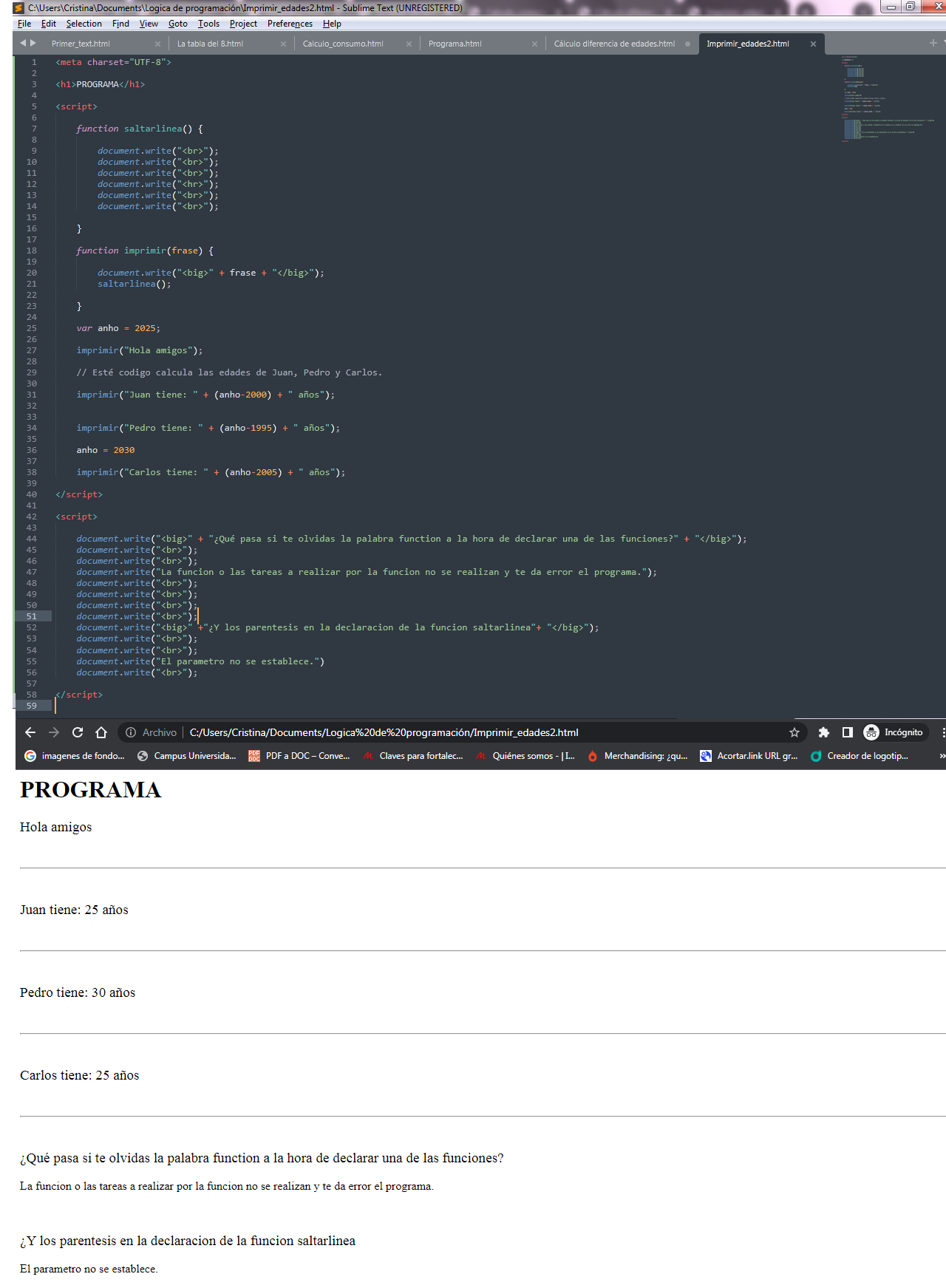Click the Archivo site info icon
Screen dimensions: 946x1288
tap(131, 732)
